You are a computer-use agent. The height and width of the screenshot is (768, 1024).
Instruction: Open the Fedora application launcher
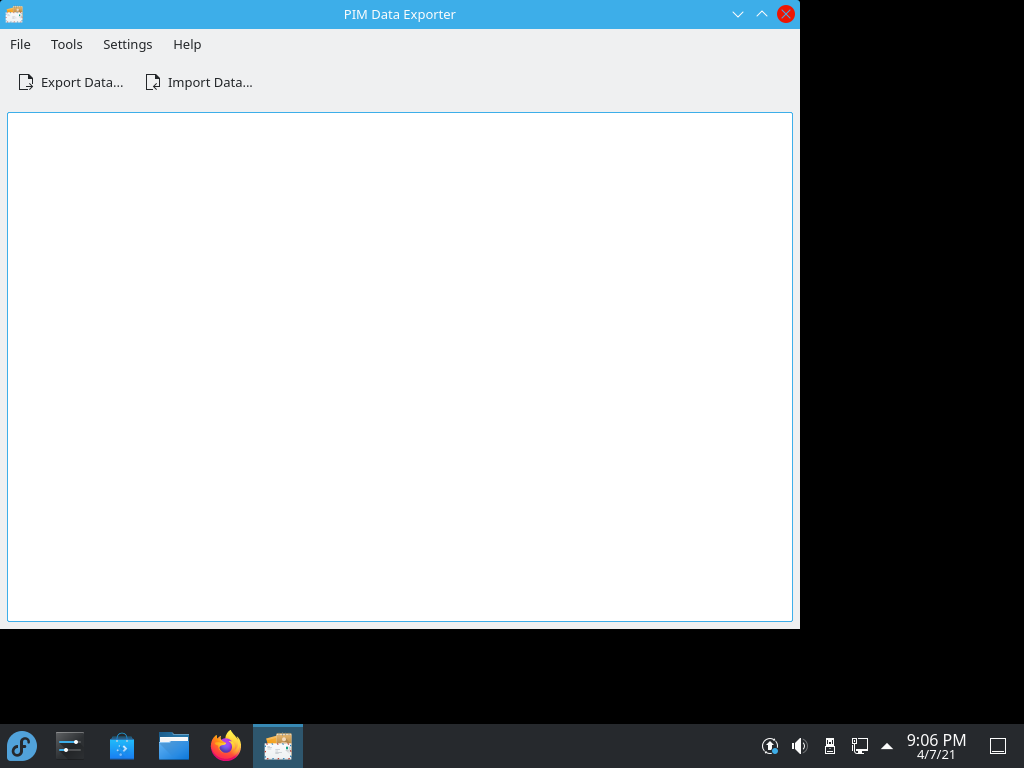[x=22, y=746]
